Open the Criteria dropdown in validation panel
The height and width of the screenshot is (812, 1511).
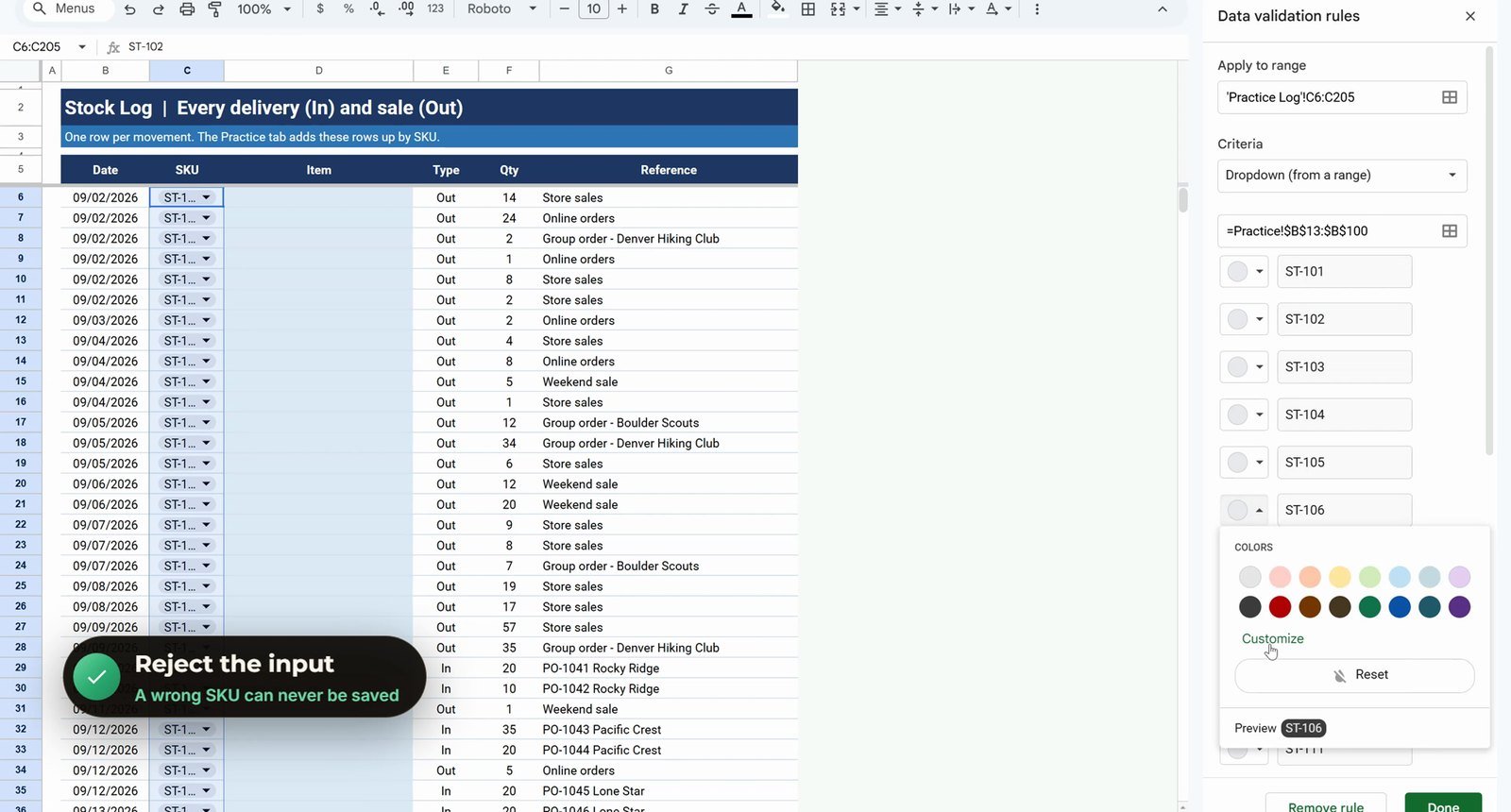(x=1341, y=176)
